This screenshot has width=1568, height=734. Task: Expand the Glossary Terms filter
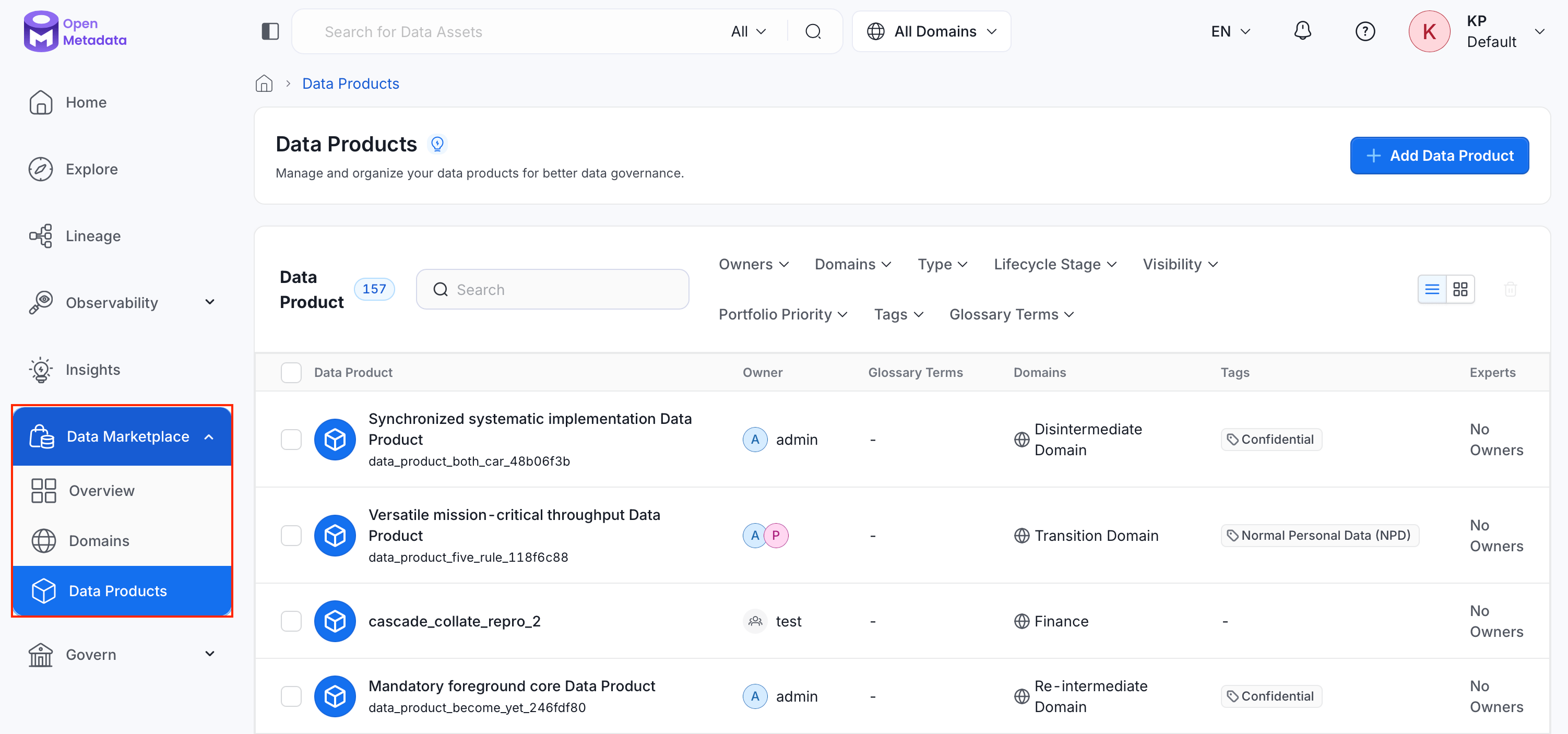(1011, 314)
